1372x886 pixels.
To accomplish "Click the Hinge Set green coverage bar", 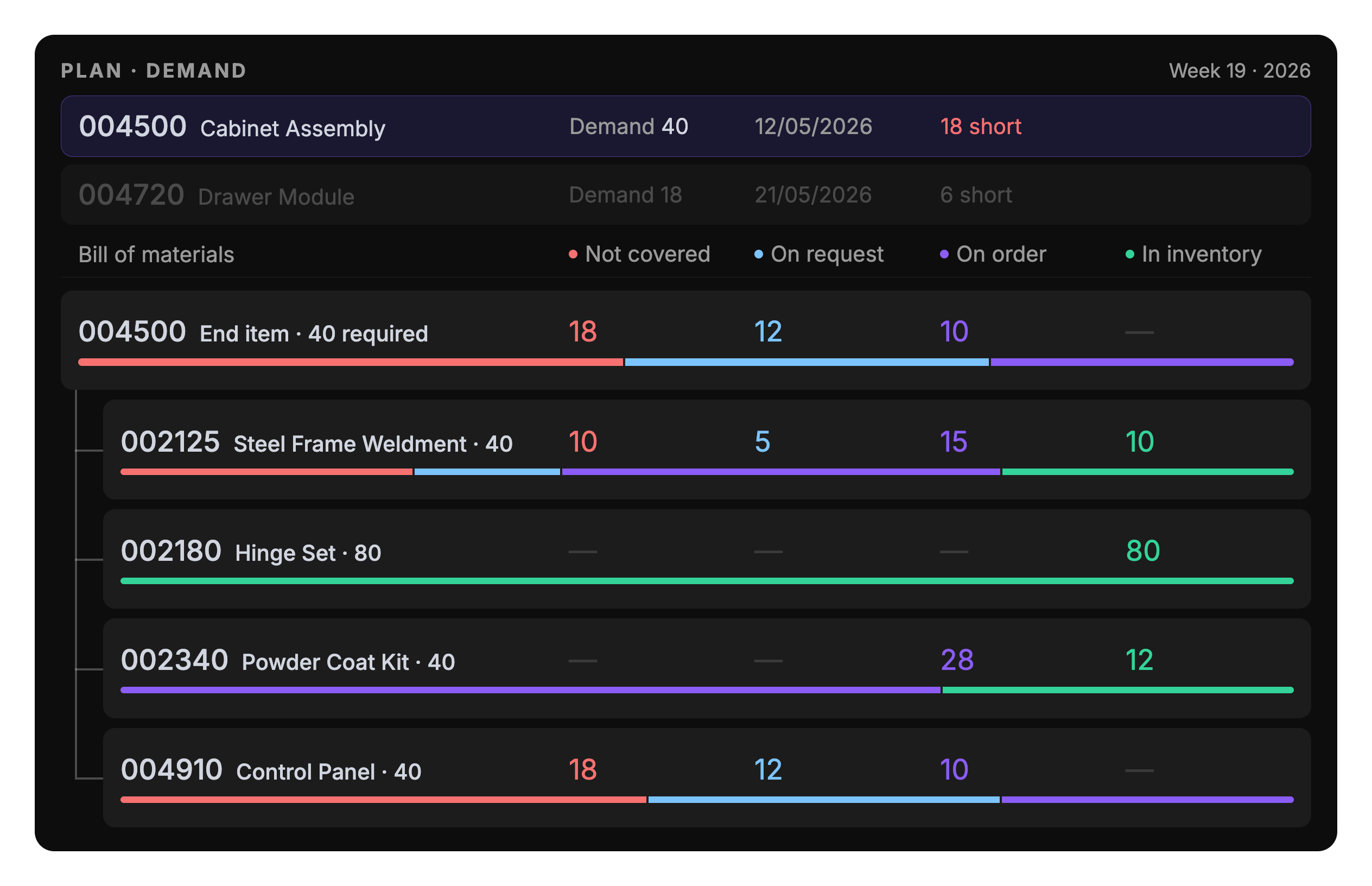I will click(707, 581).
